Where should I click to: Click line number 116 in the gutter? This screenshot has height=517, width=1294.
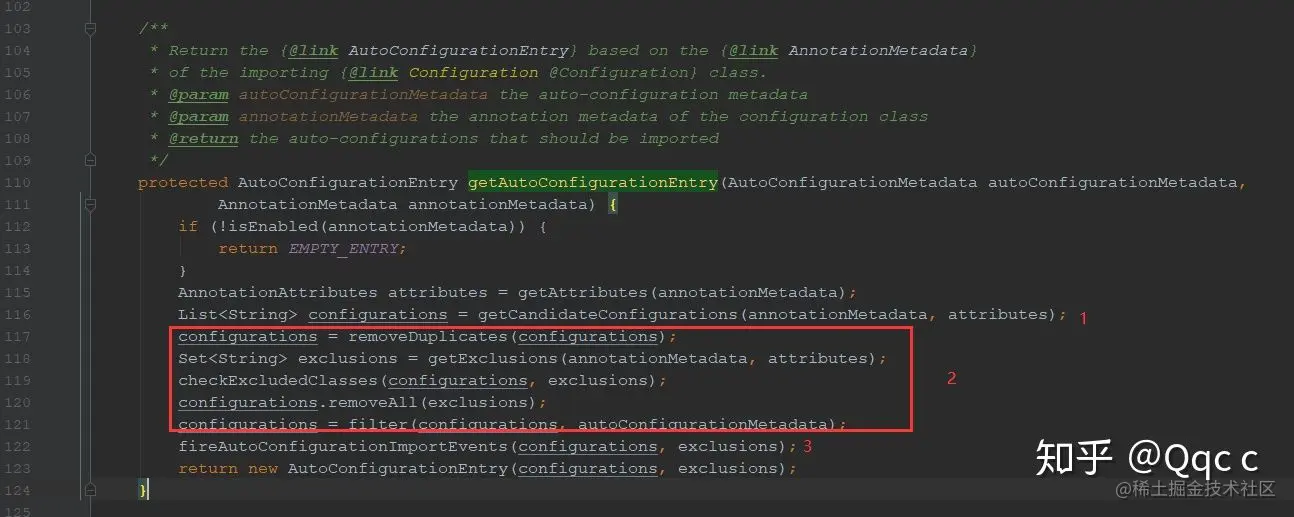[18, 314]
